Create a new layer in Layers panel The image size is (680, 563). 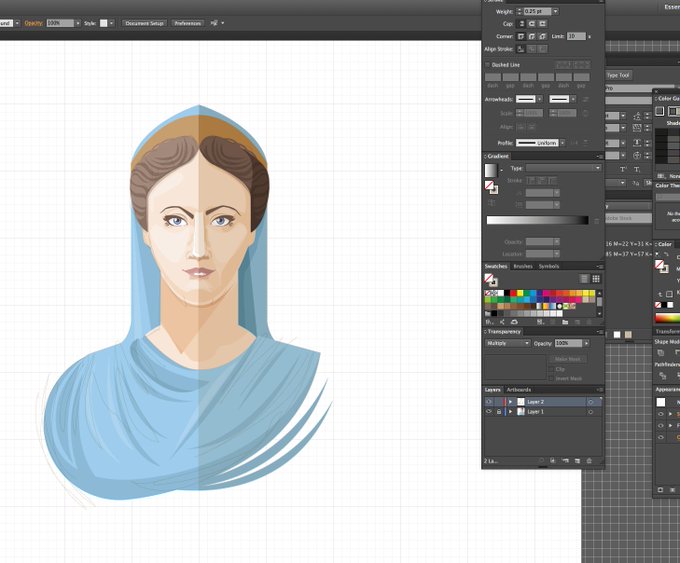coord(577,461)
